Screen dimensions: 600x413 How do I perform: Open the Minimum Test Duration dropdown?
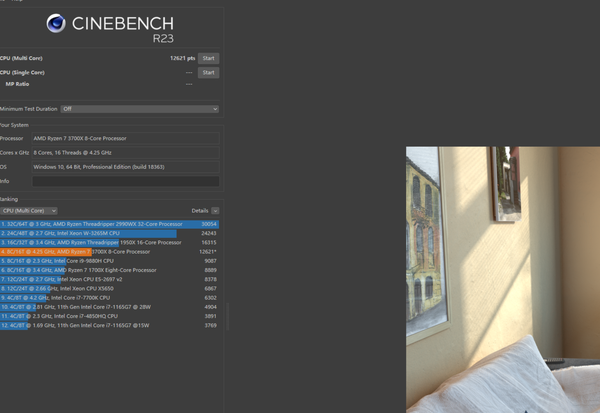tap(140, 109)
